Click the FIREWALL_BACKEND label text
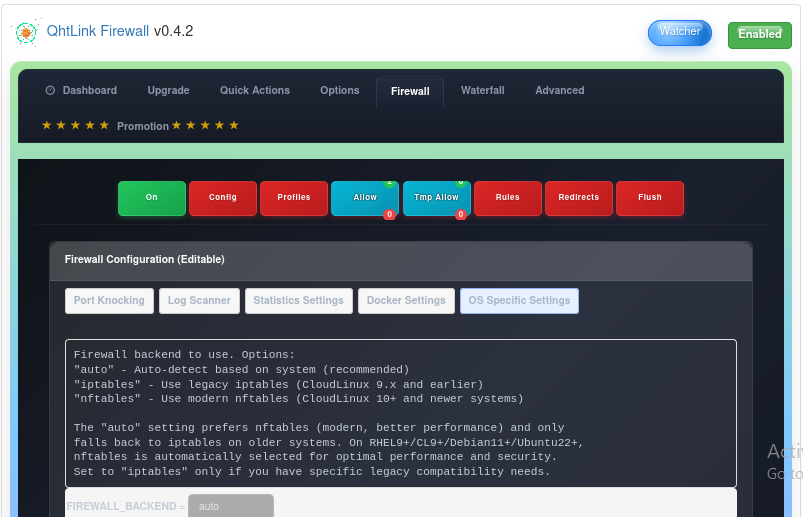Image resolution: width=803 pixels, height=517 pixels. [x=121, y=506]
